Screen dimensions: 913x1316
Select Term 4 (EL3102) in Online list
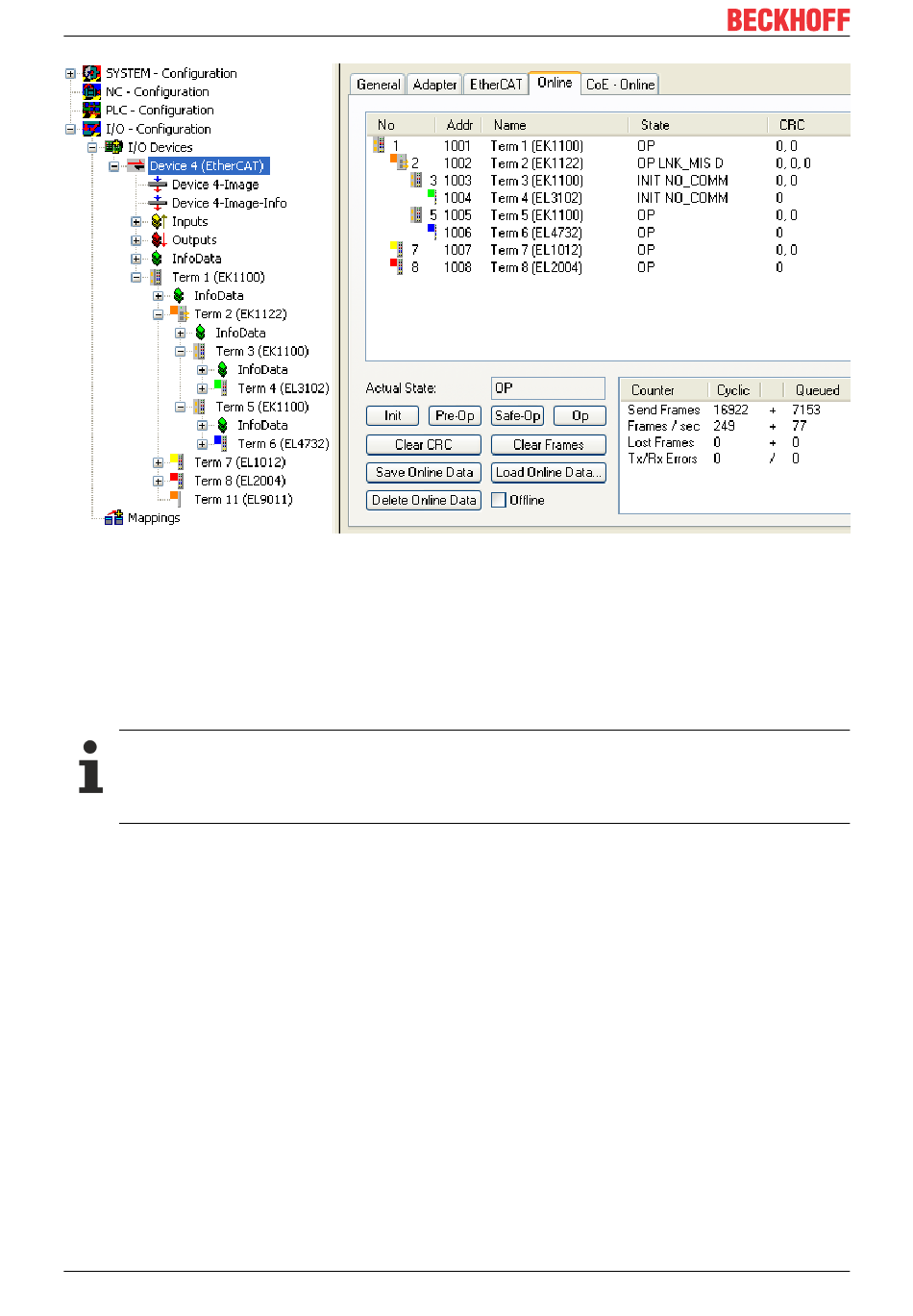click(536, 198)
